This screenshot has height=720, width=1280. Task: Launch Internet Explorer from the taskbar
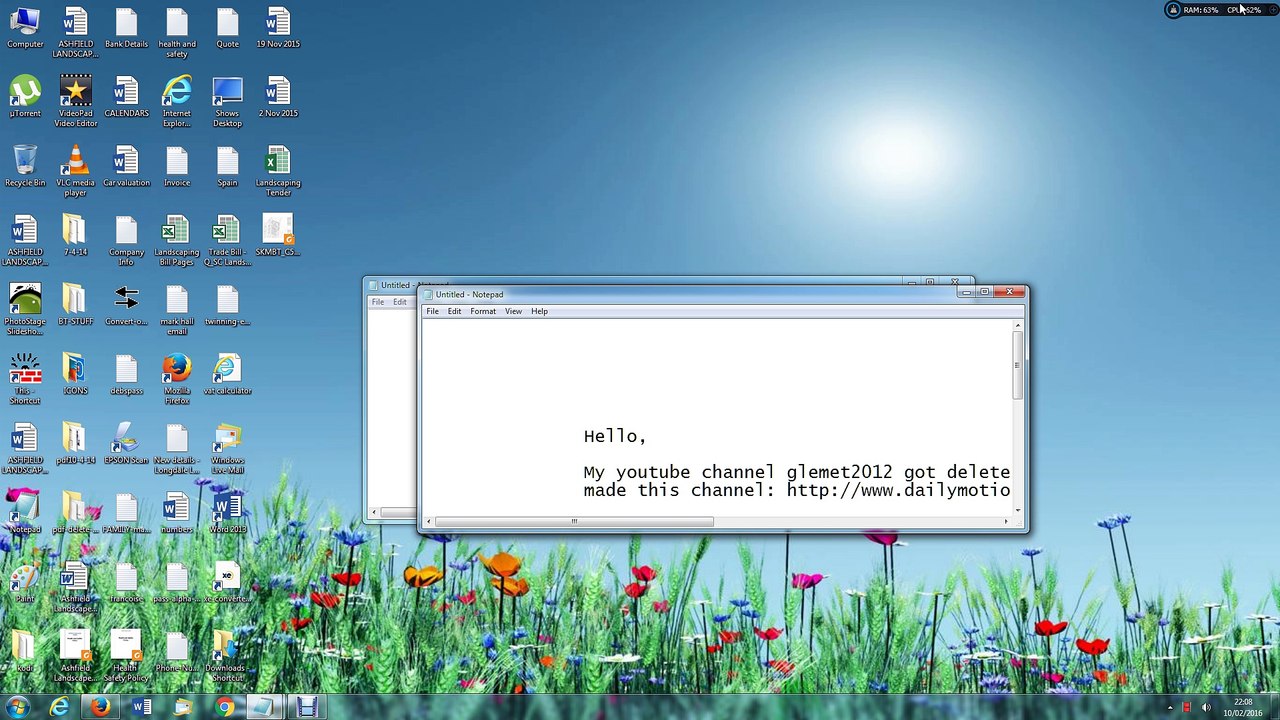pos(60,707)
